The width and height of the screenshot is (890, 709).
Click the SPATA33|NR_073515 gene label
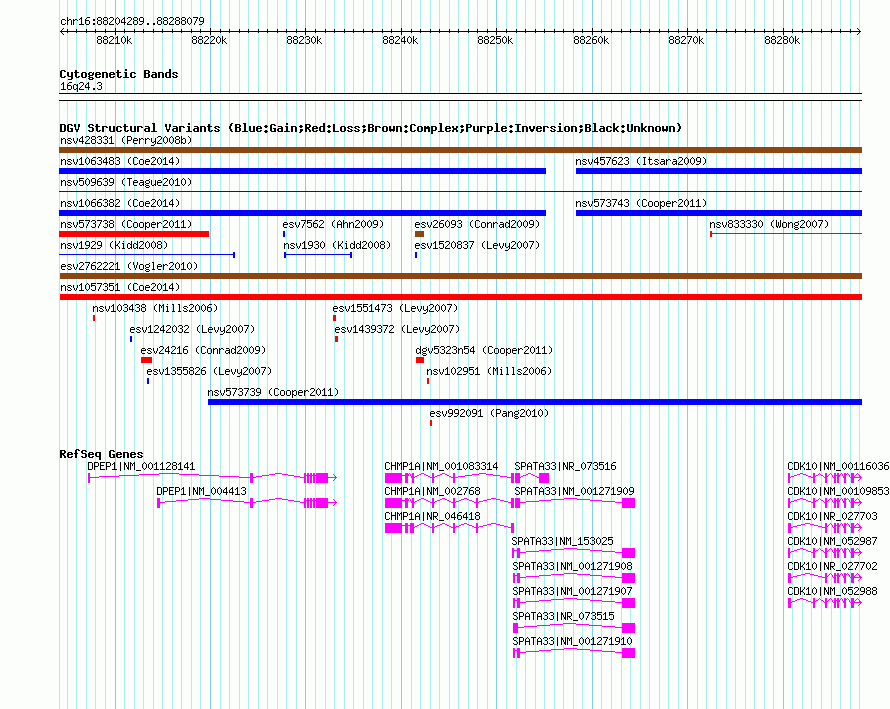coord(563,616)
